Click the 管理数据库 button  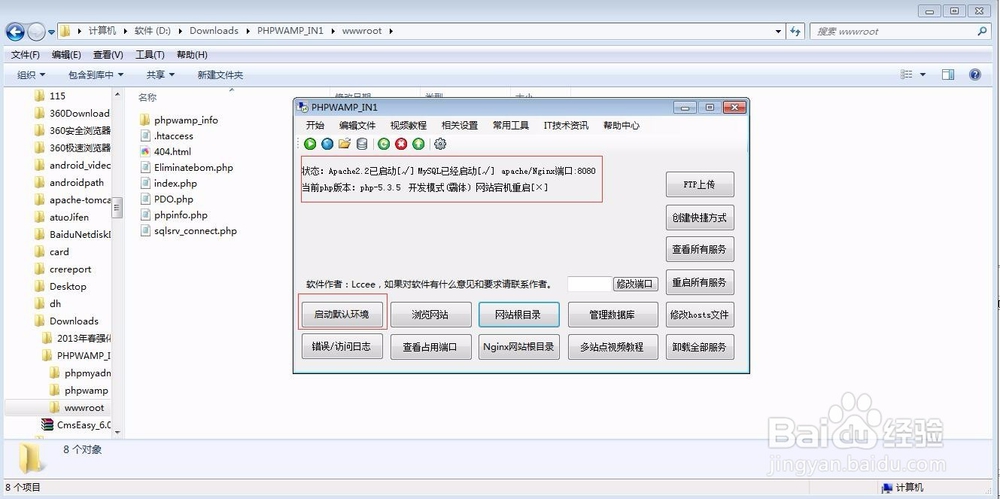(x=613, y=314)
